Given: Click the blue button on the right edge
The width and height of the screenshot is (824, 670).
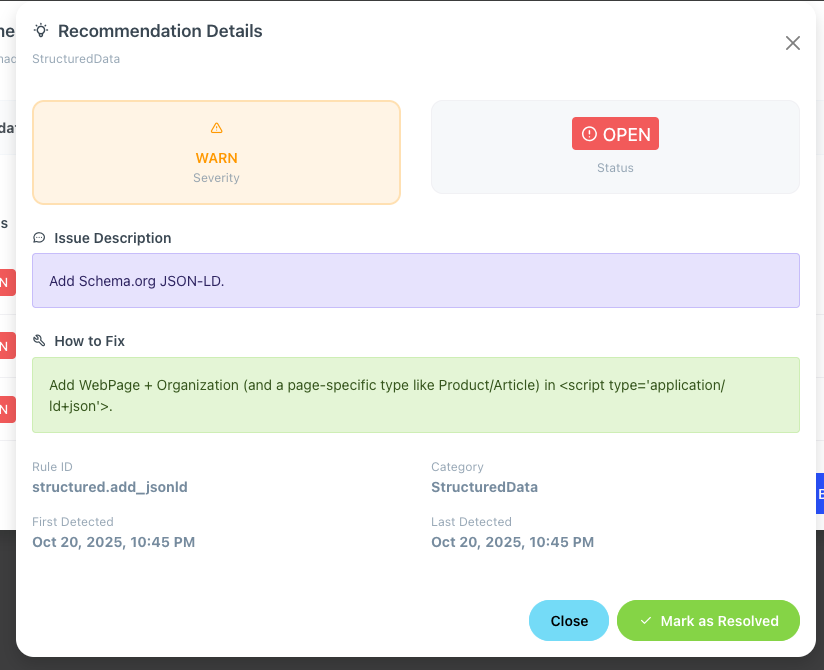Looking at the screenshot, I should click(818, 494).
